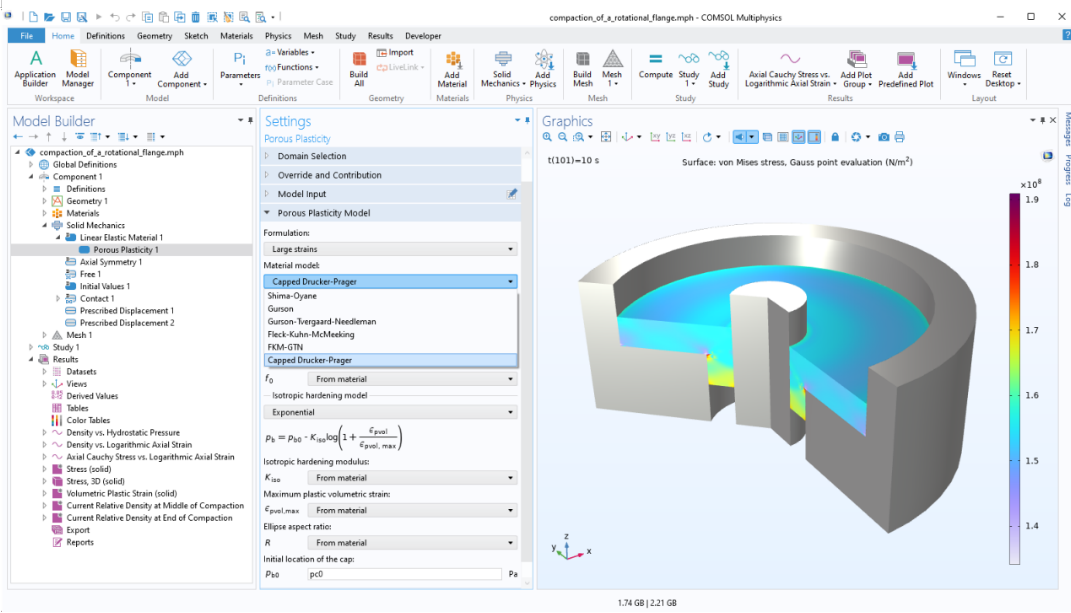Switch Graphics to the xz view

[686, 137]
